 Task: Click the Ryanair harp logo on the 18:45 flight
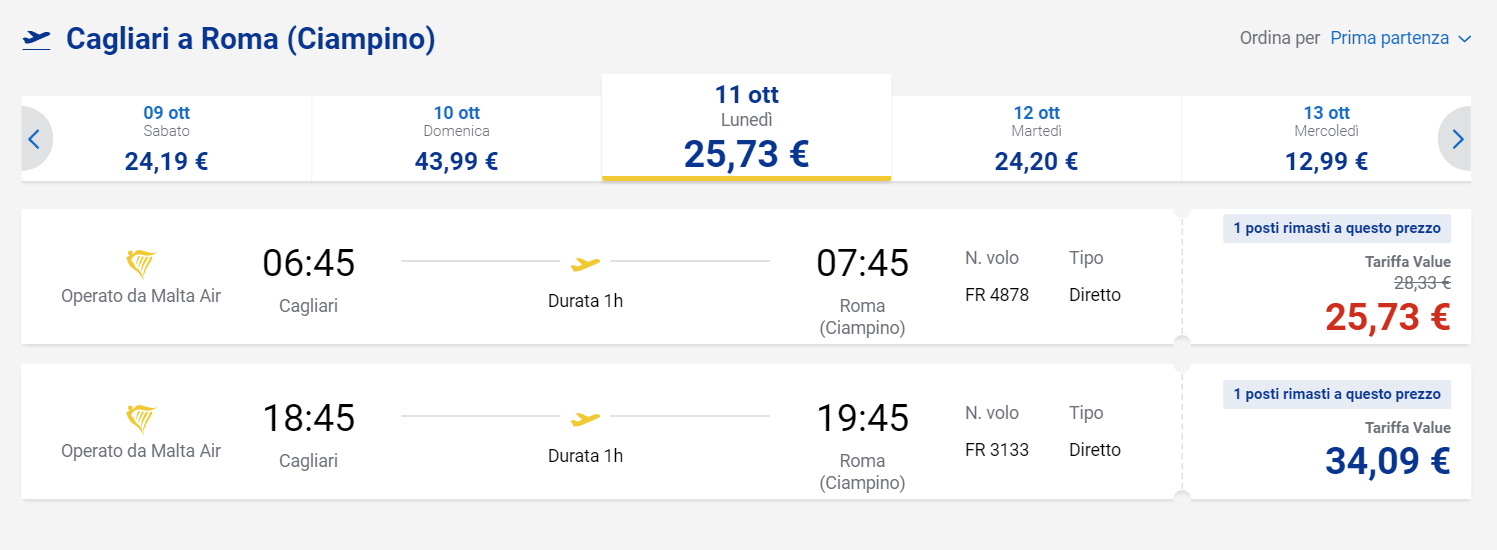pyautogui.click(x=141, y=419)
